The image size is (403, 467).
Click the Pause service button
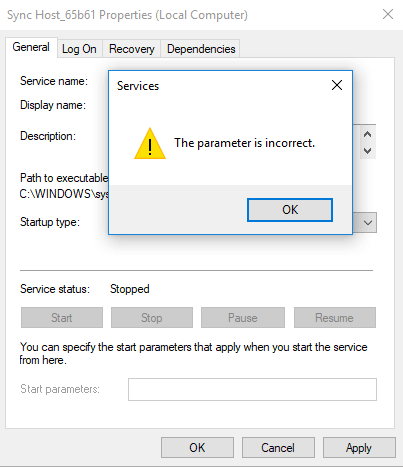click(x=243, y=318)
